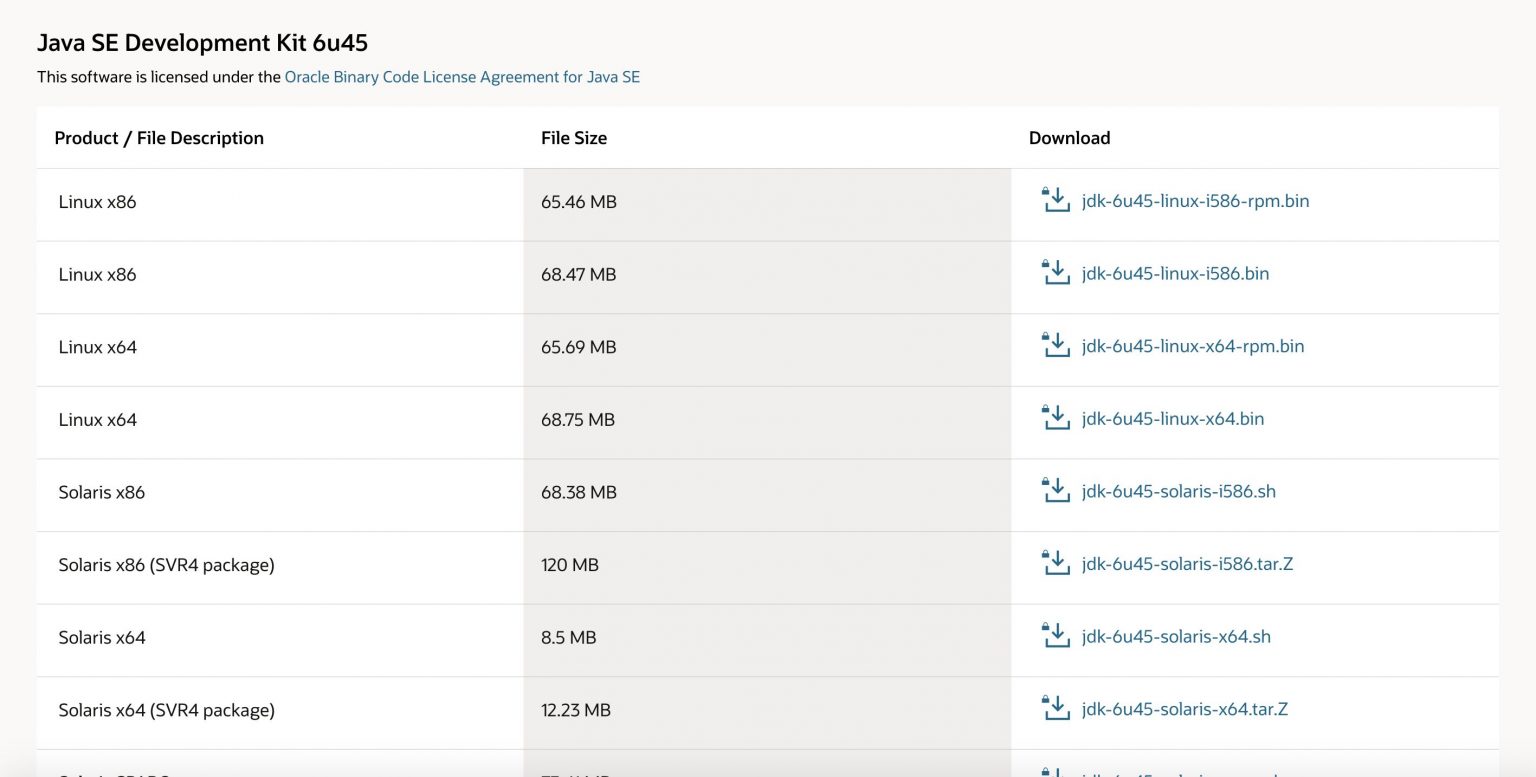Viewport: 1536px width, 777px height.
Task: Click download icon beside jdk-6u45-linux-i586.bin
Action: [1055, 273]
